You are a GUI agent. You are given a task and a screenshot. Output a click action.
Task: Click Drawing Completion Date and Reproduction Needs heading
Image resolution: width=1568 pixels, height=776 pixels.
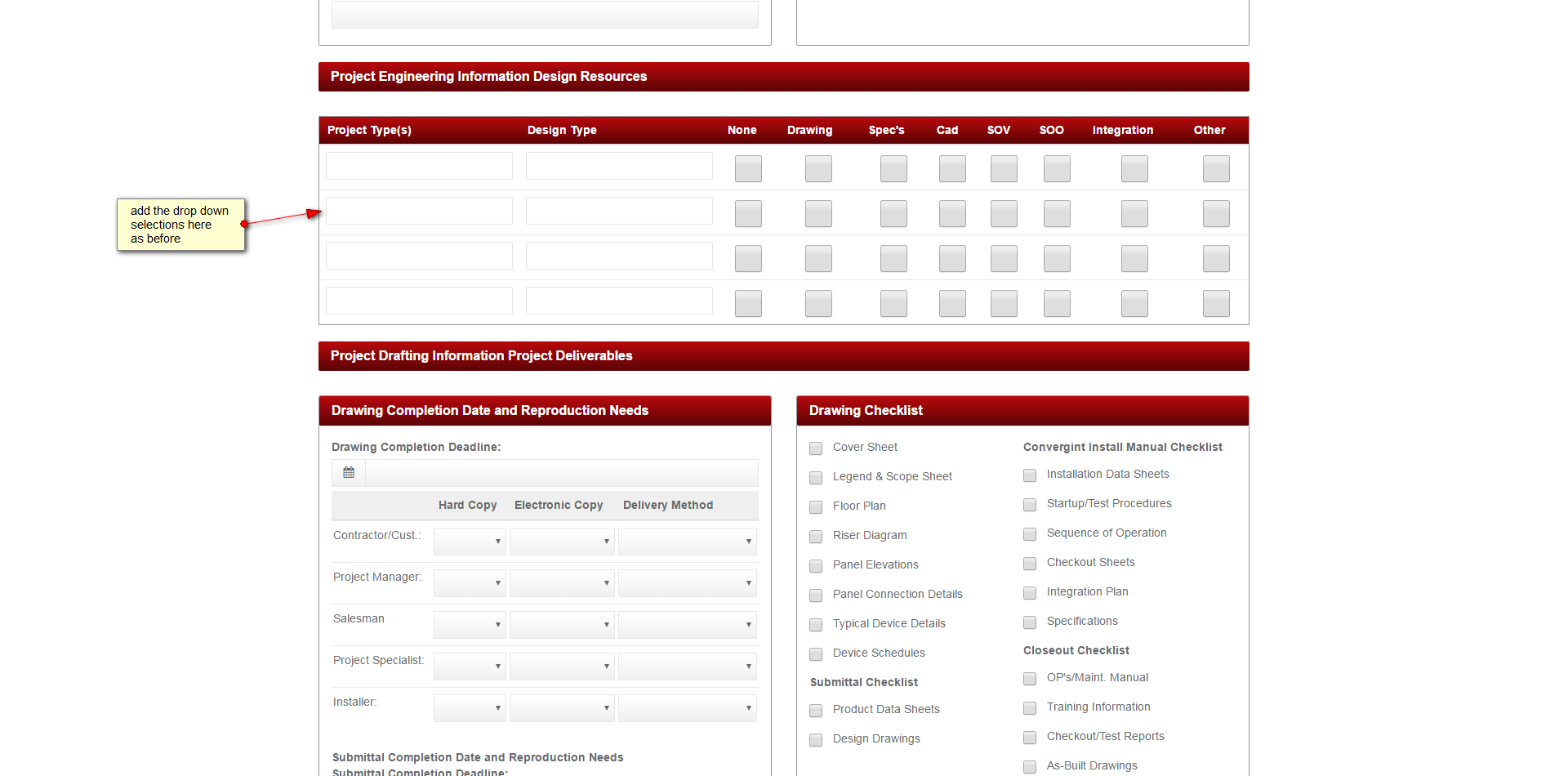545,411
